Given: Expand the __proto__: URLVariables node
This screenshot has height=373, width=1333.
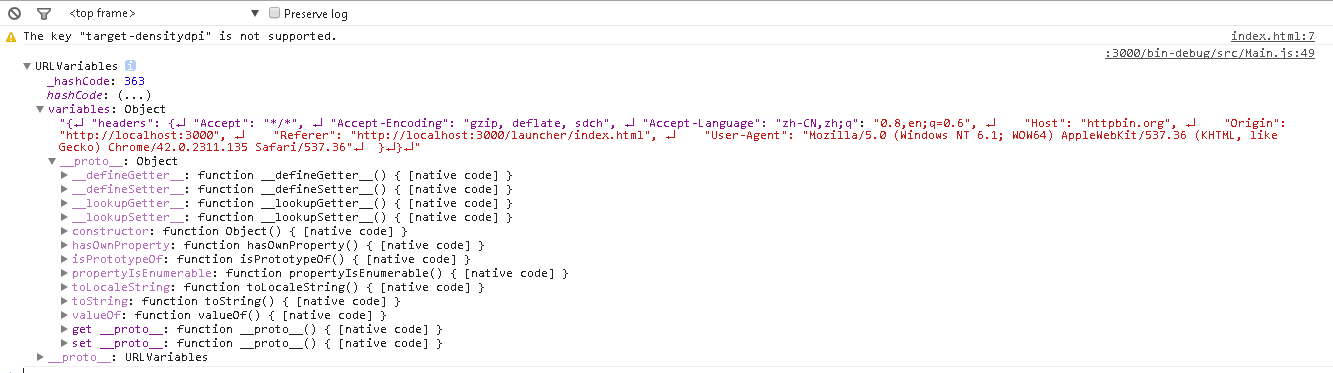Looking at the screenshot, I should click(x=40, y=357).
